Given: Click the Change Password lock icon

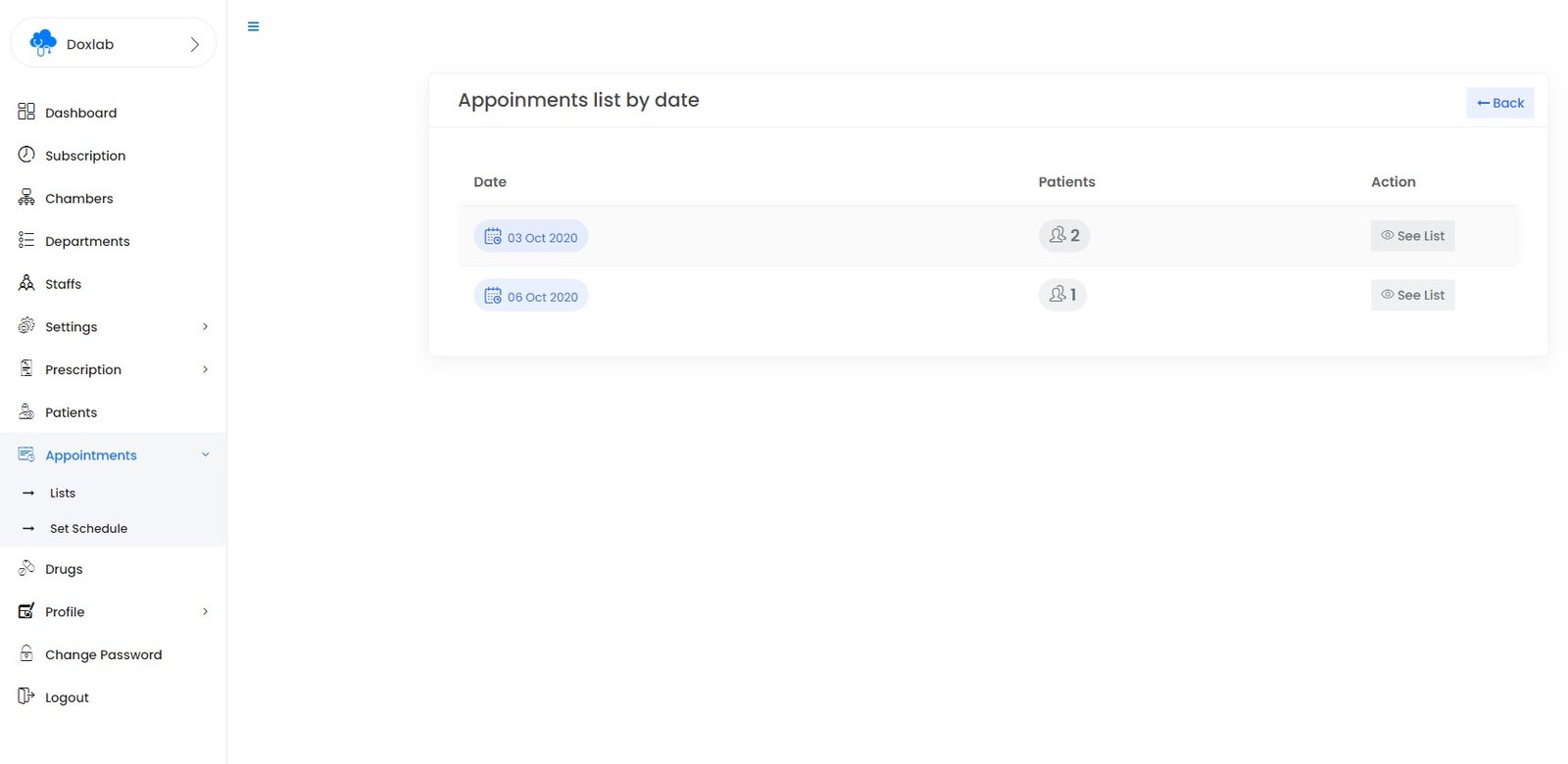Looking at the screenshot, I should tap(26, 653).
